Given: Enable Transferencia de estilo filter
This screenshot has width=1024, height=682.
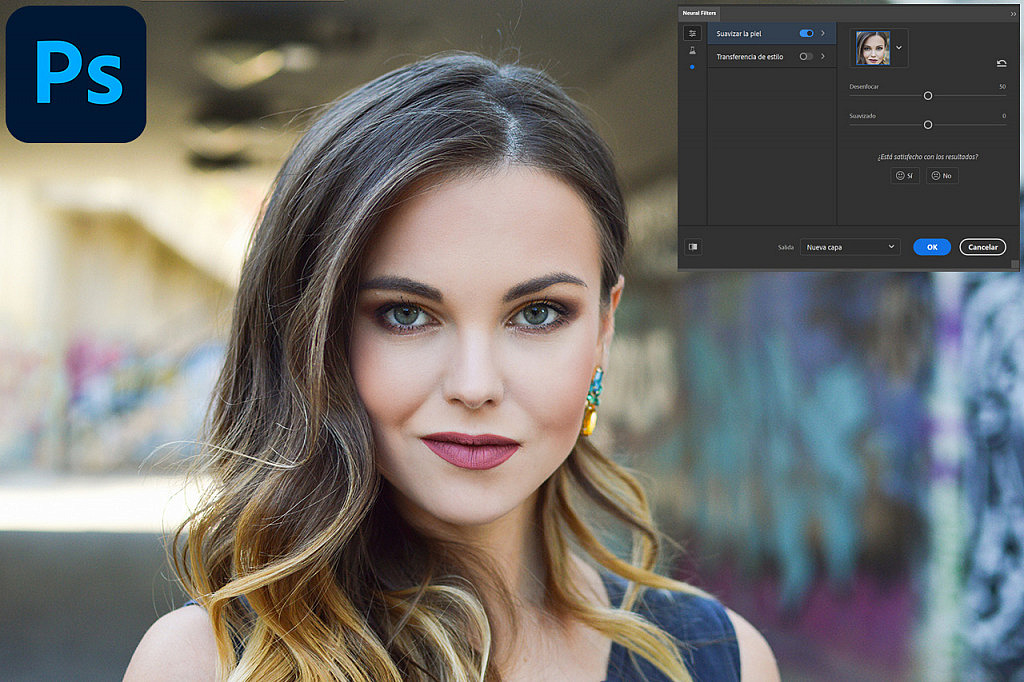Looking at the screenshot, I should 807,57.
